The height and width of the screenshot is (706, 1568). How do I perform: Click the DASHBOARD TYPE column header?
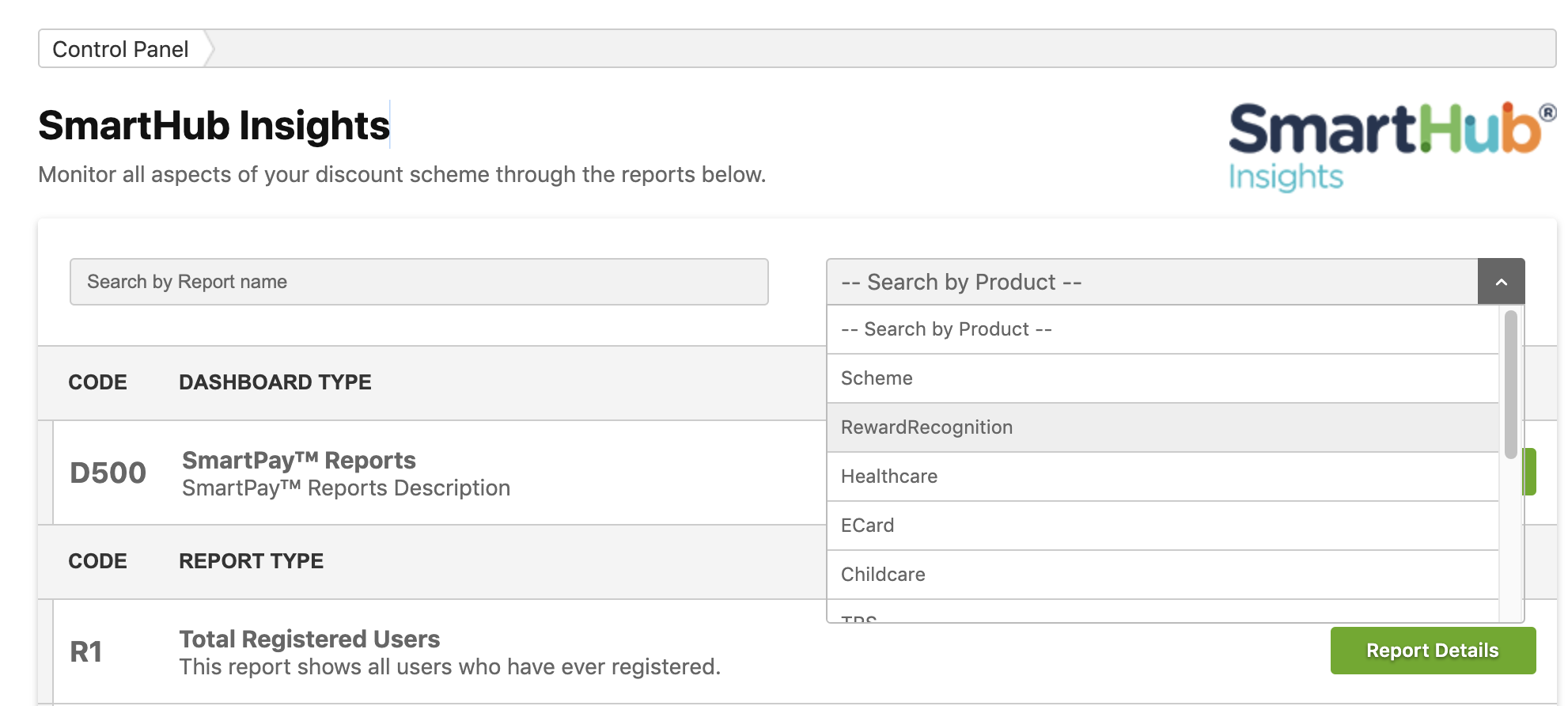coord(275,382)
